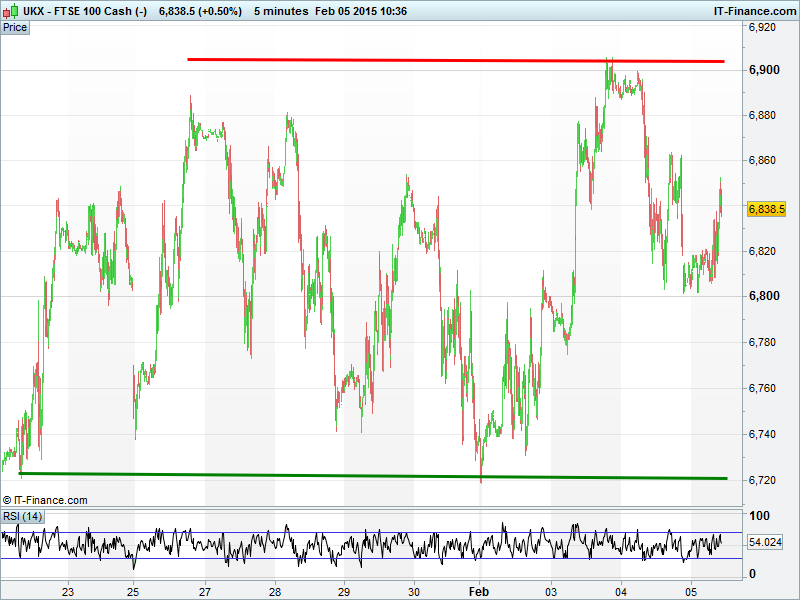Select the red resistance trend line
Screen dimensions: 800x600
click(450, 60)
